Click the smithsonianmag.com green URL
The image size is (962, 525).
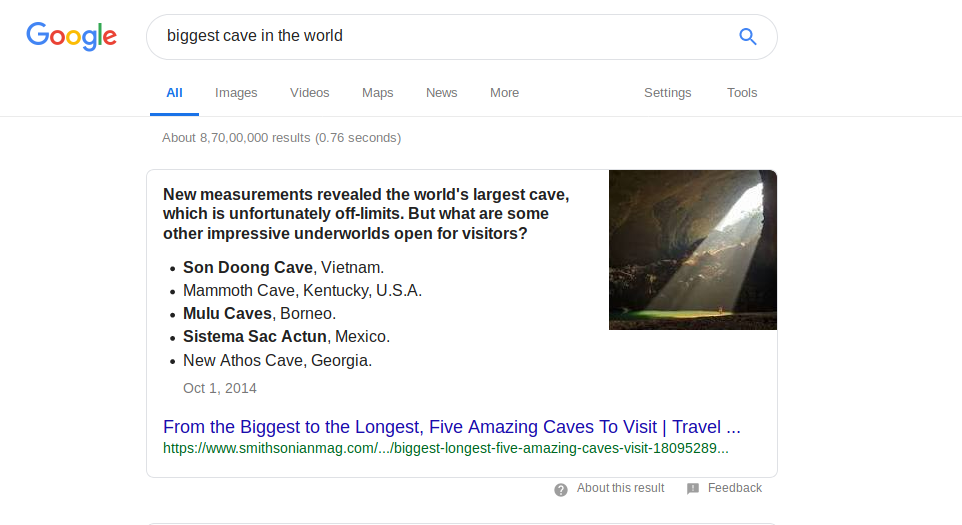[x=445, y=448]
